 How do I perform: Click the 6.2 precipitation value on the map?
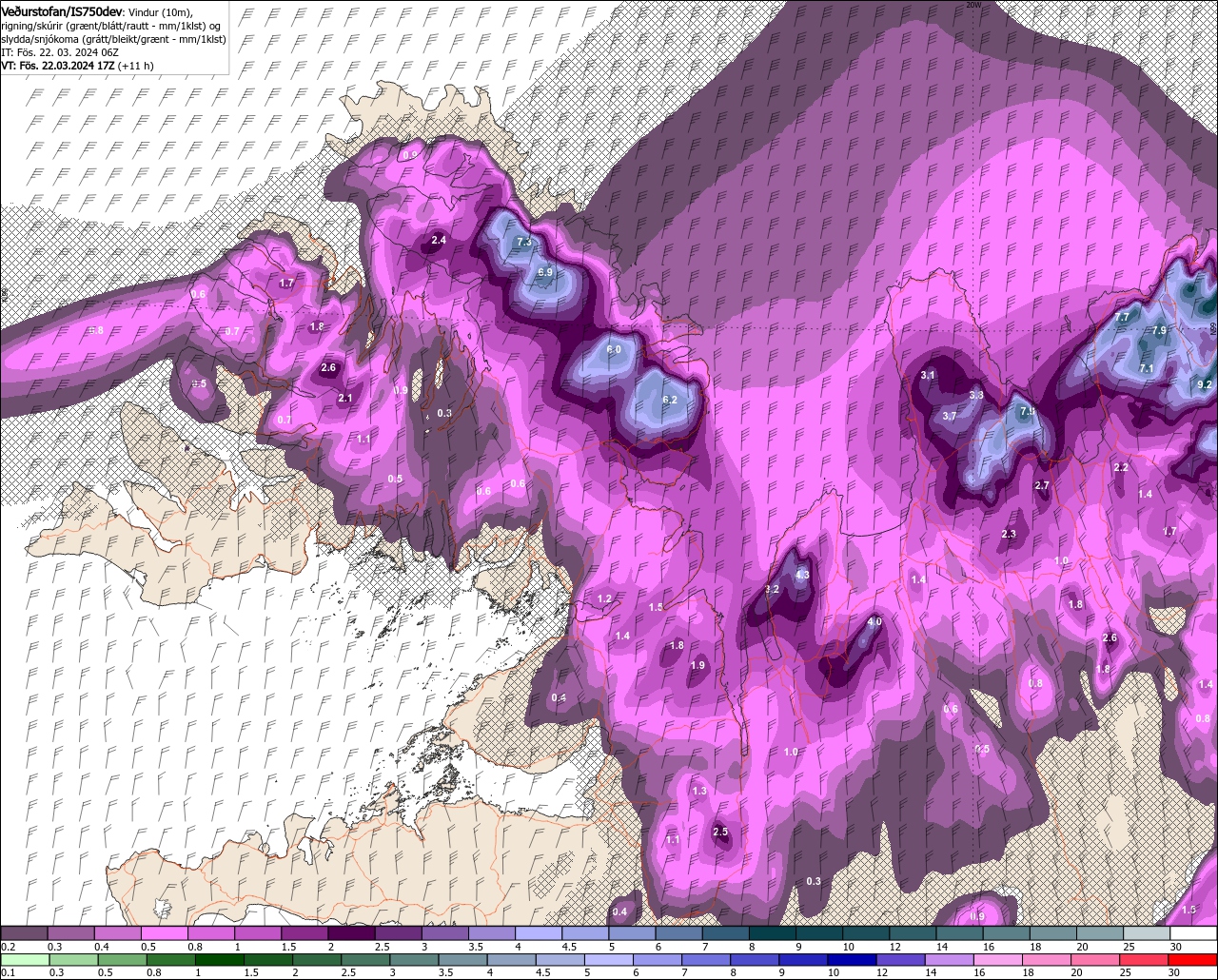(670, 400)
